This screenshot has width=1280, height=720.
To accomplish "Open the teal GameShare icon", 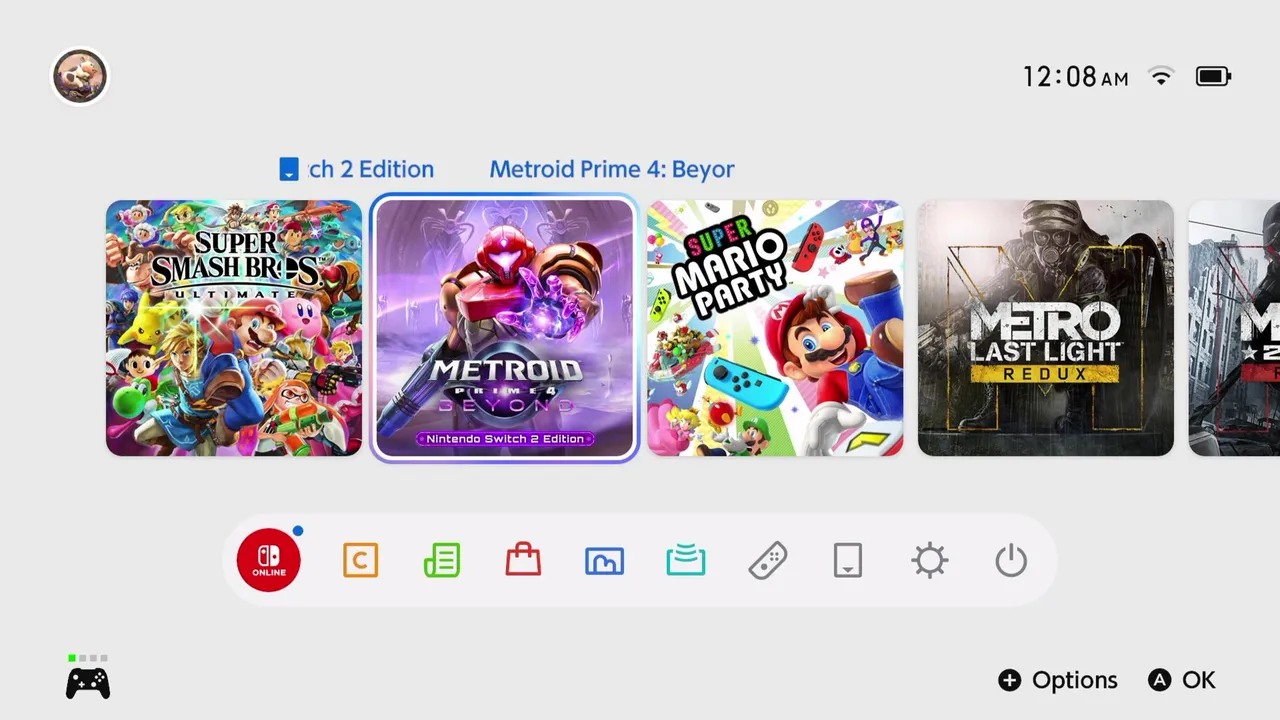I will (686, 560).
